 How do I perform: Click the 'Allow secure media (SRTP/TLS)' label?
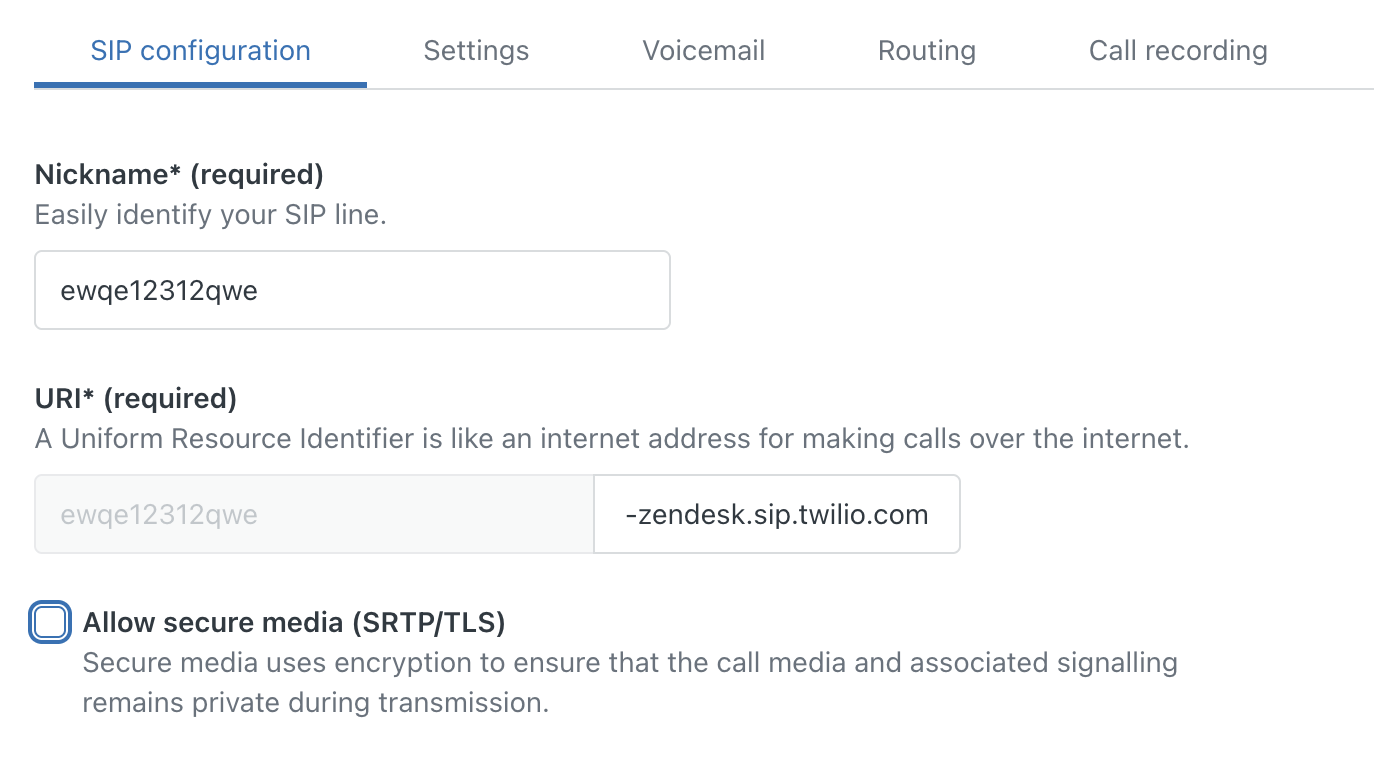coord(294,623)
